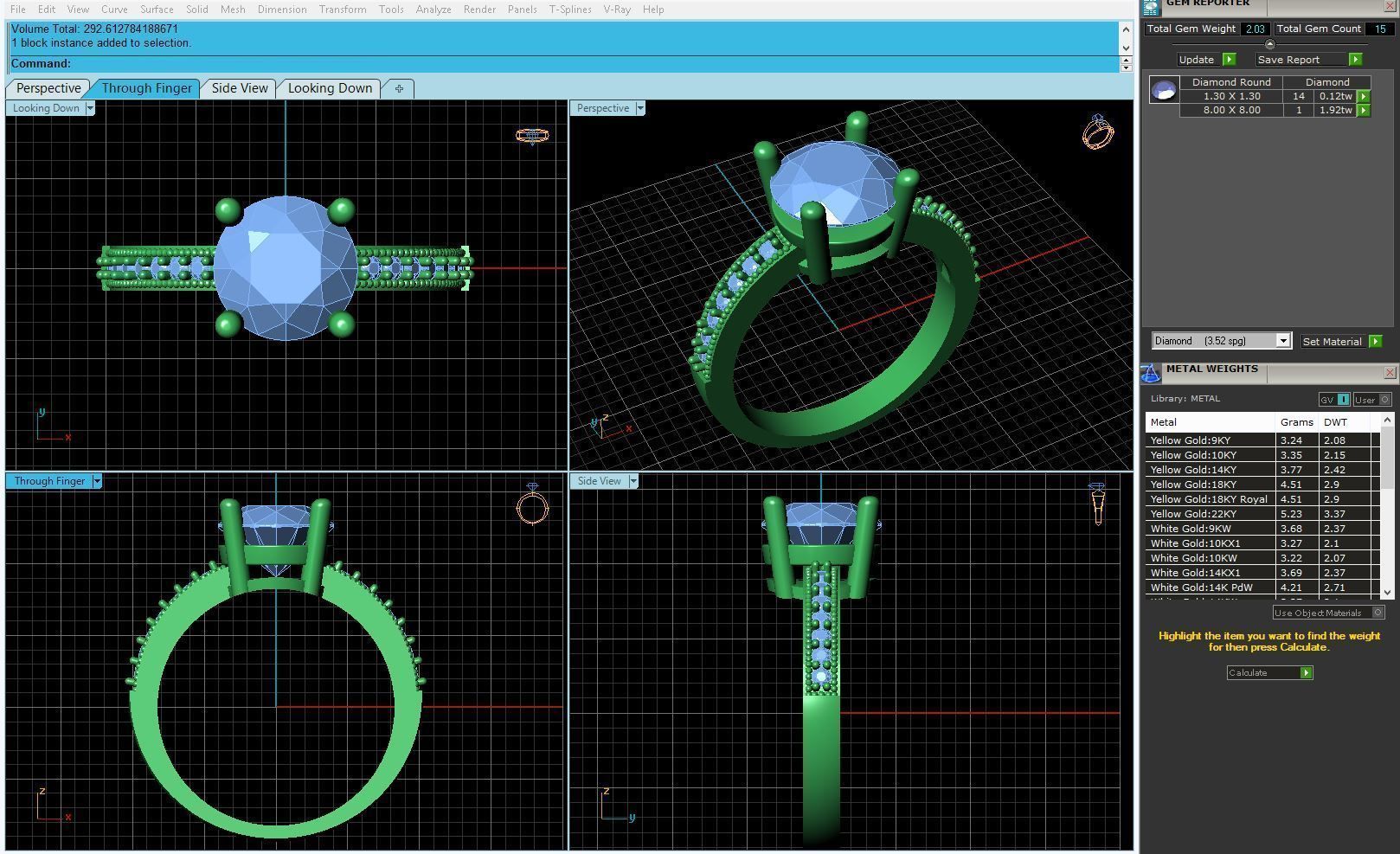Select the Yellow Gold:14KY row
Screen dimensions: 1400x854
coord(1263,470)
